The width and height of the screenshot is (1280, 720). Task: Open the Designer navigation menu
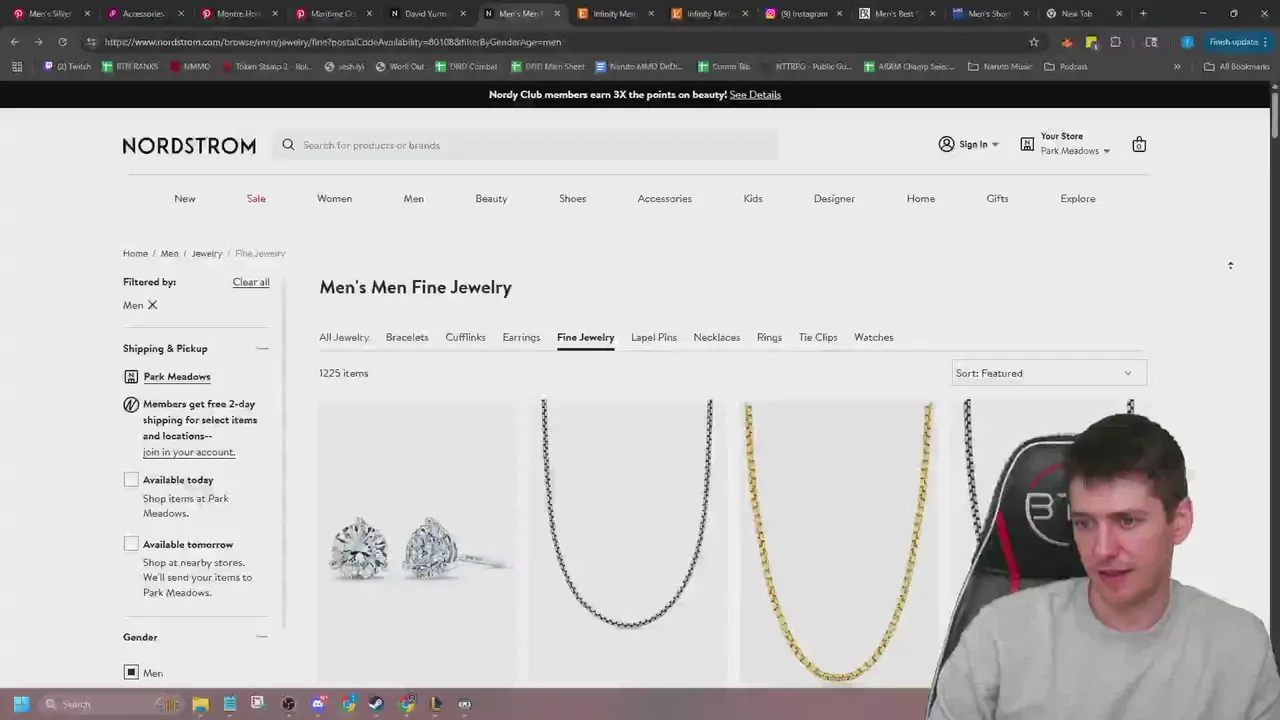point(834,198)
